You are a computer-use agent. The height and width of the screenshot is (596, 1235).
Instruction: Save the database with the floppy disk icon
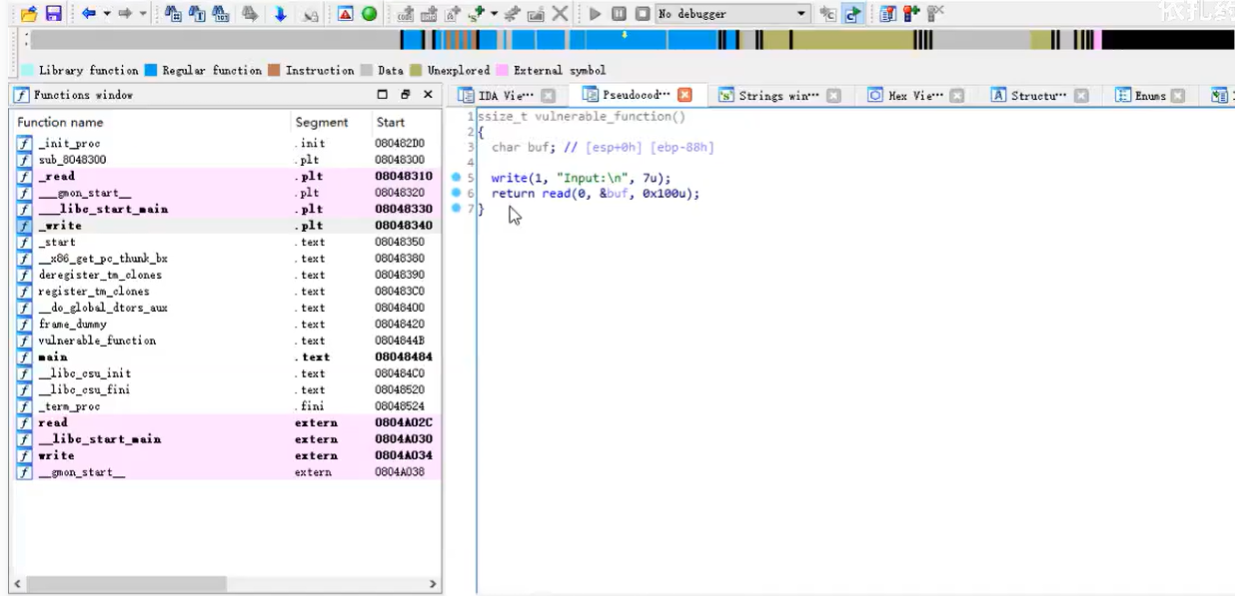coord(53,14)
